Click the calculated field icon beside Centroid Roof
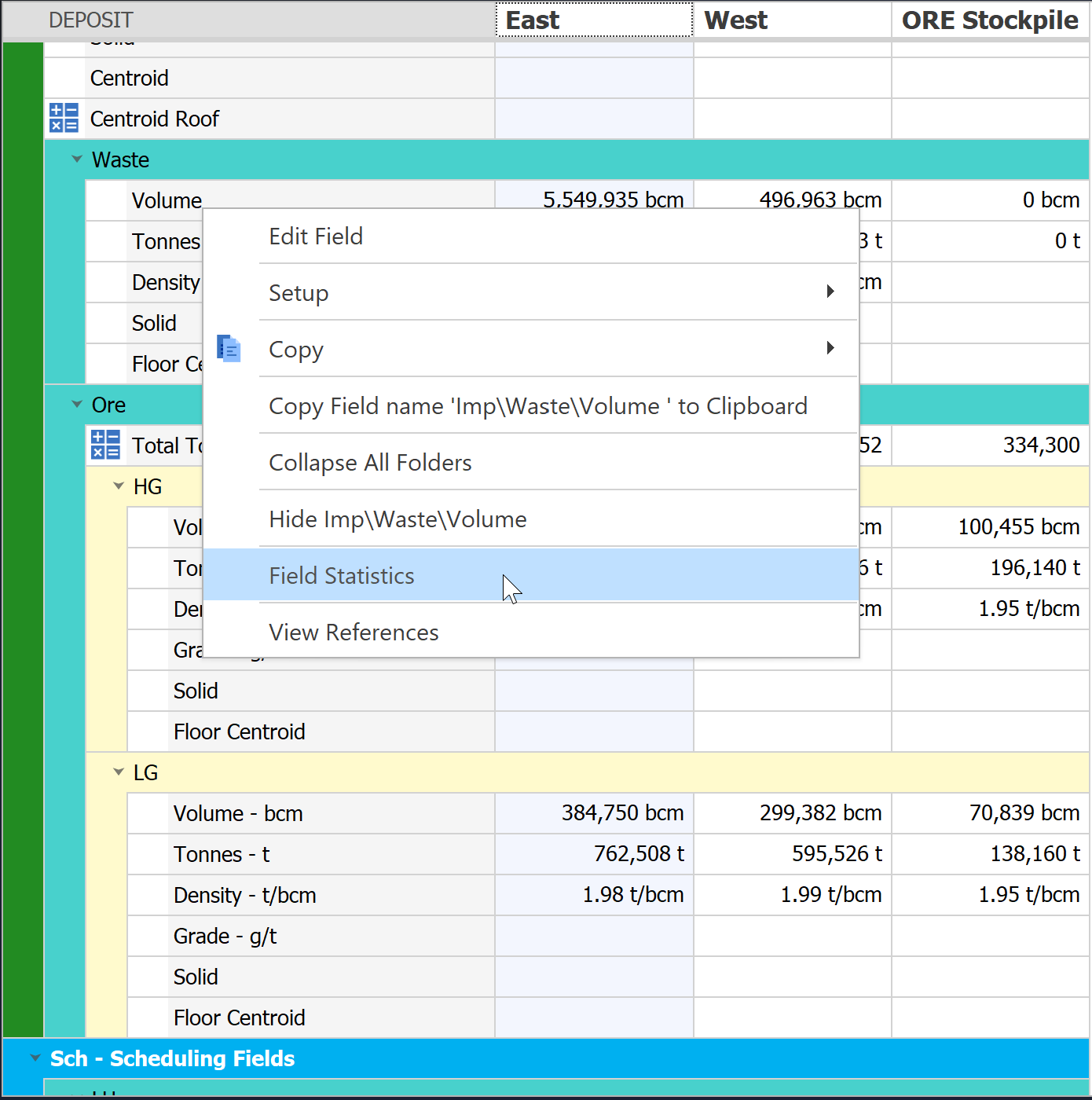Image resolution: width=1092 pixels, height=1100 pixels. pos(64,118)
